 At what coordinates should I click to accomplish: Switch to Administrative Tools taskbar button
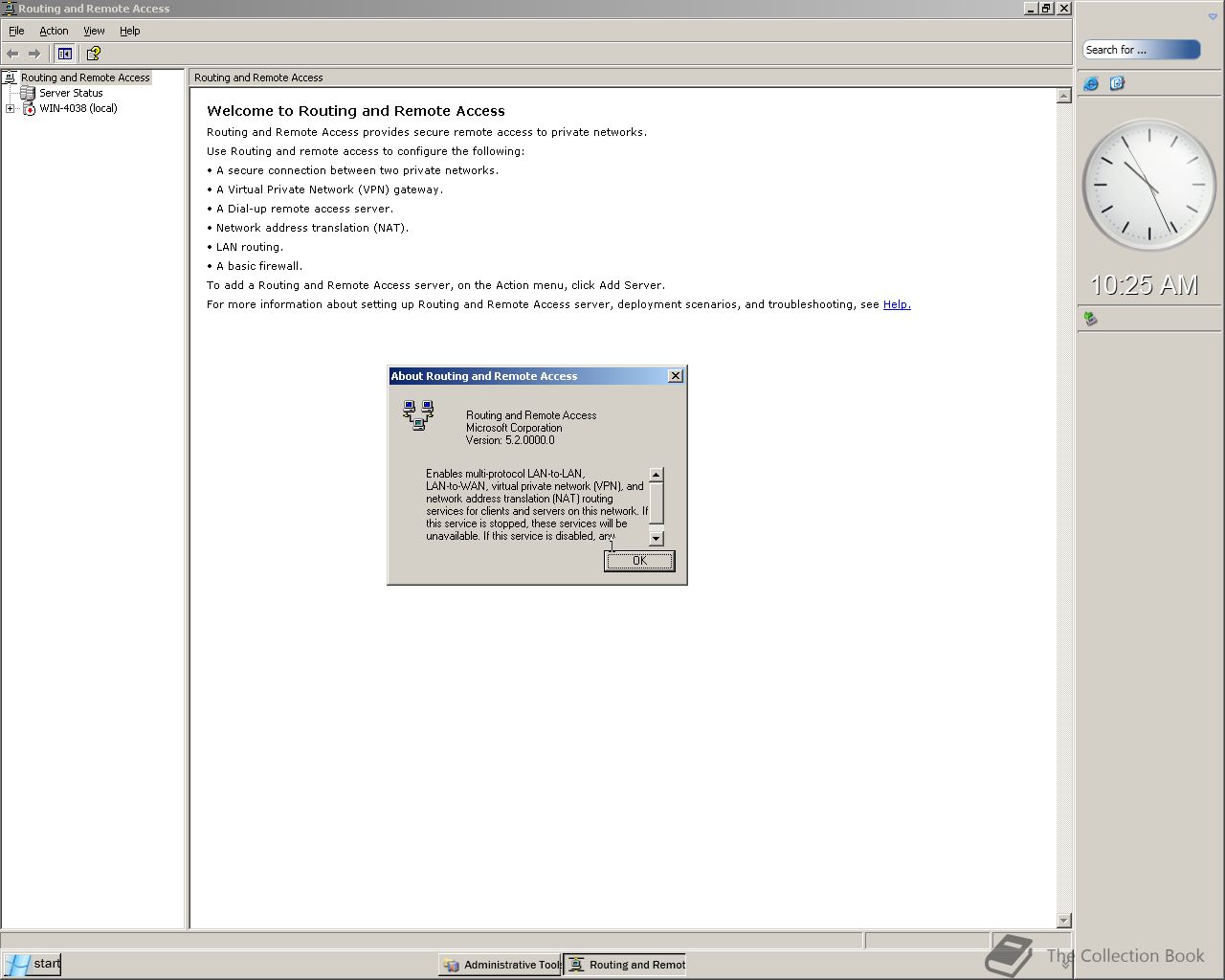501,965
